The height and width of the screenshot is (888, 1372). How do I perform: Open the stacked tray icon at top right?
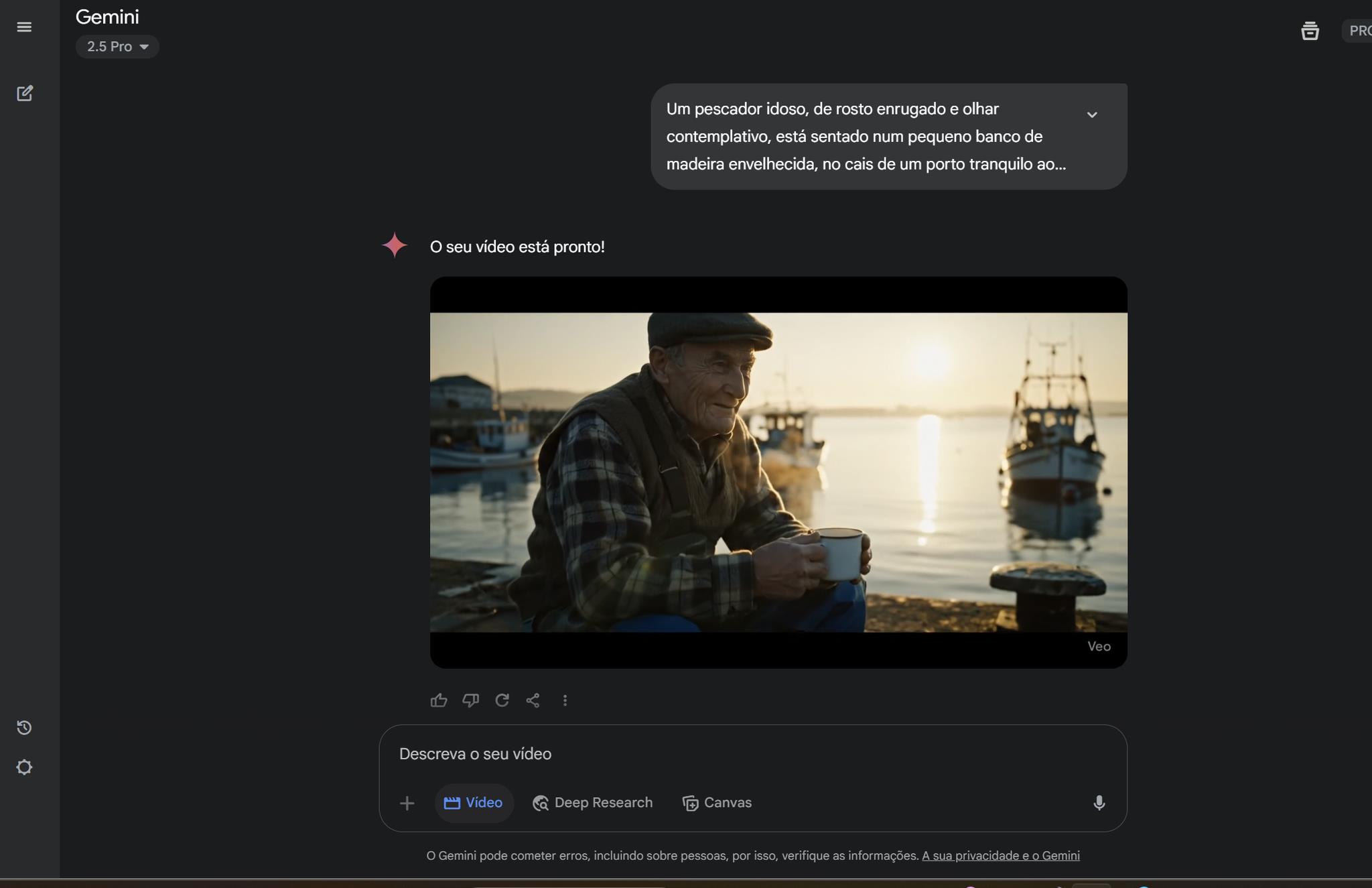coord(1310,31)
